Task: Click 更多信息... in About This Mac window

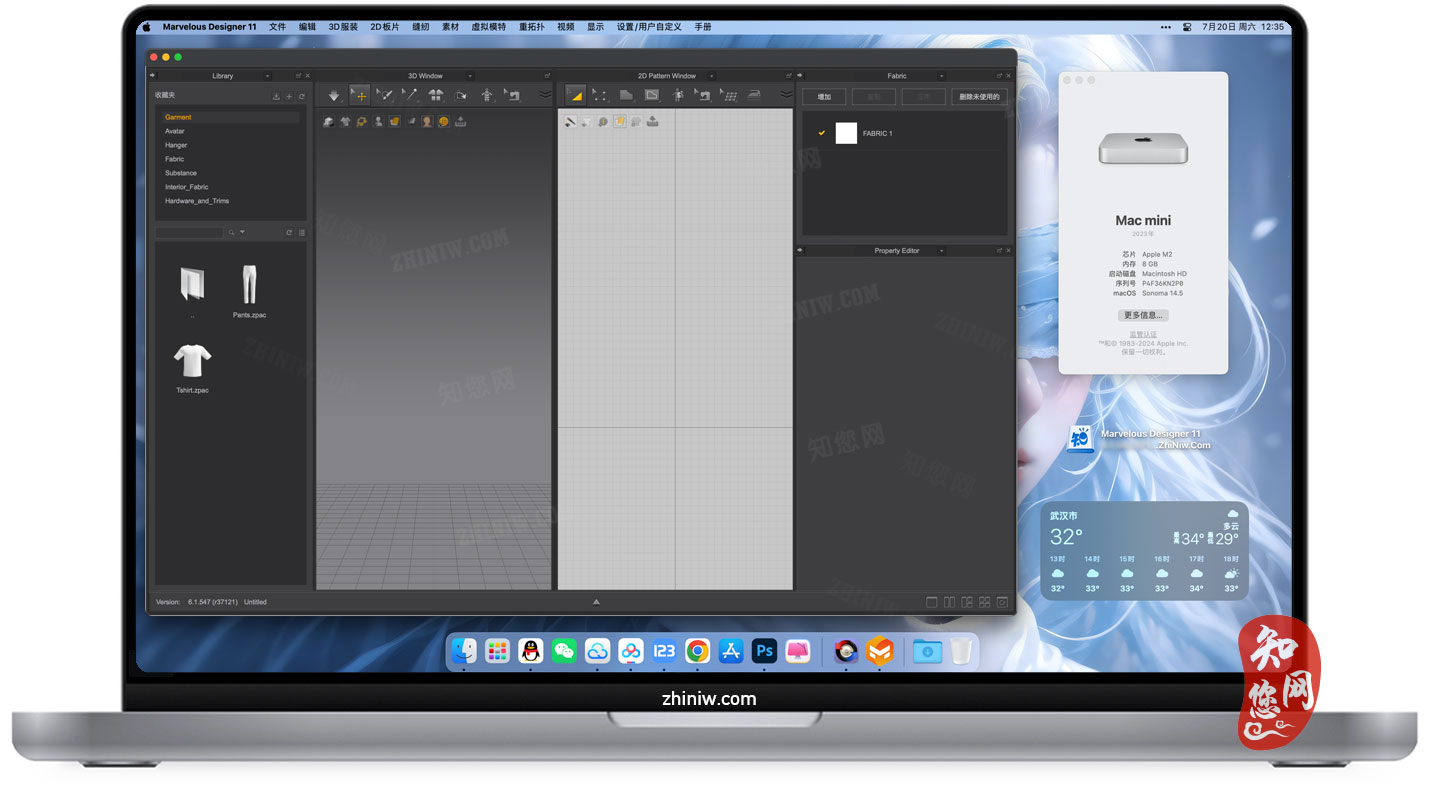Action: pyautogui.click(x=1143, y=315)
